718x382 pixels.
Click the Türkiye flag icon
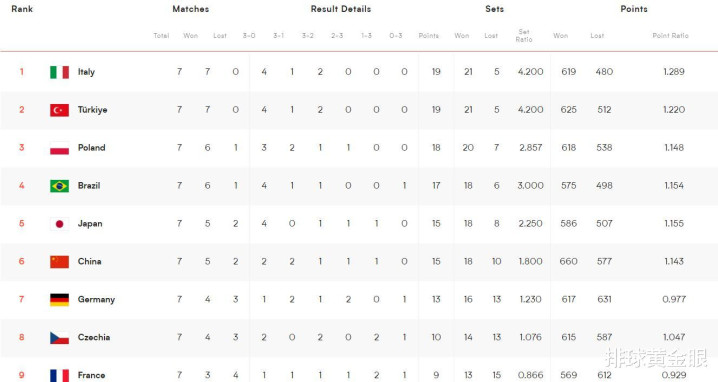click(60, 110)
